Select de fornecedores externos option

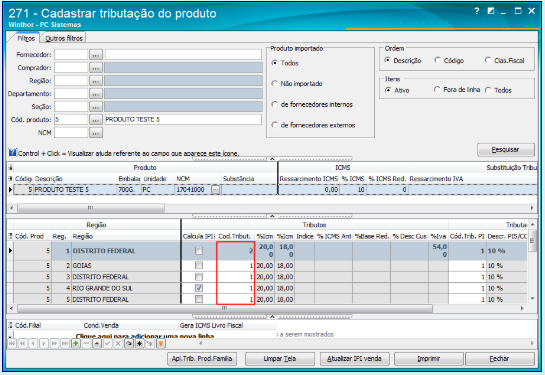(275, 125)
